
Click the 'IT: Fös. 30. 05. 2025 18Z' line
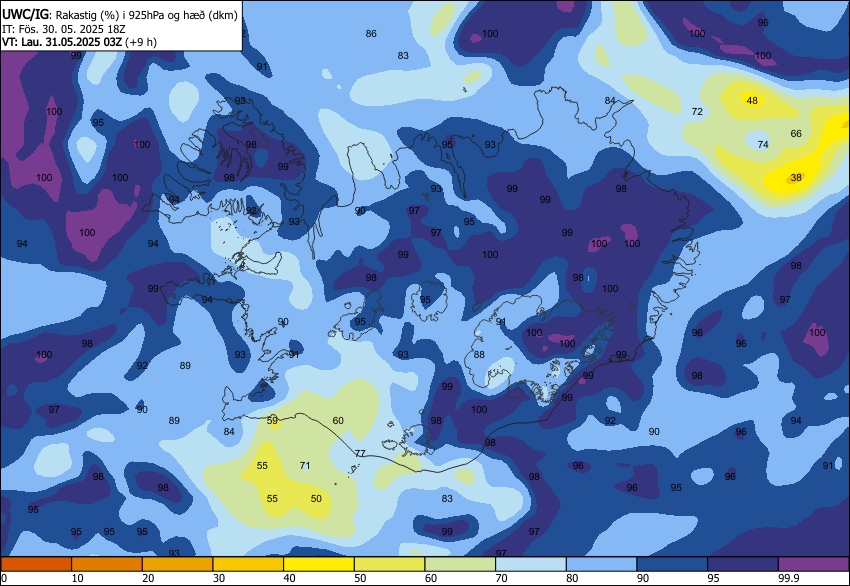click(63, 29)
